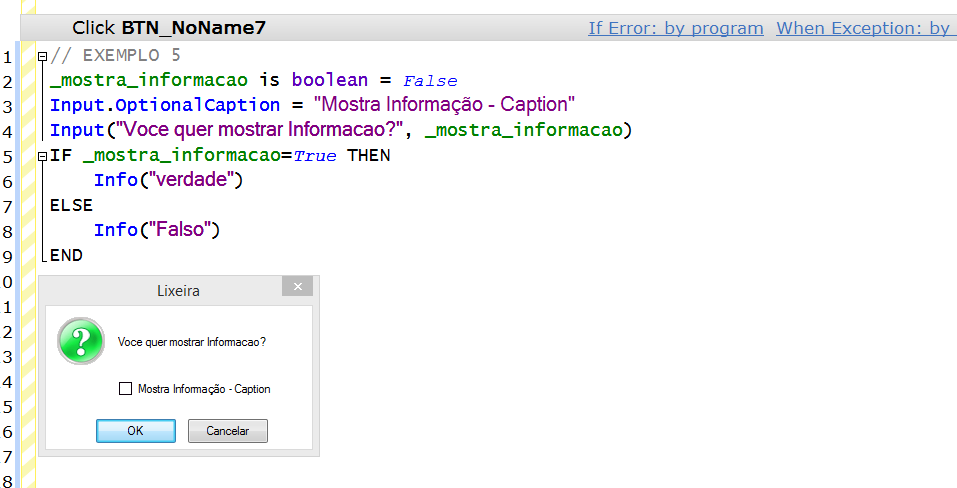The width and height of the screenshot is (957, 488).
Task: Click the END keyword in code
Action: [66, 255]
